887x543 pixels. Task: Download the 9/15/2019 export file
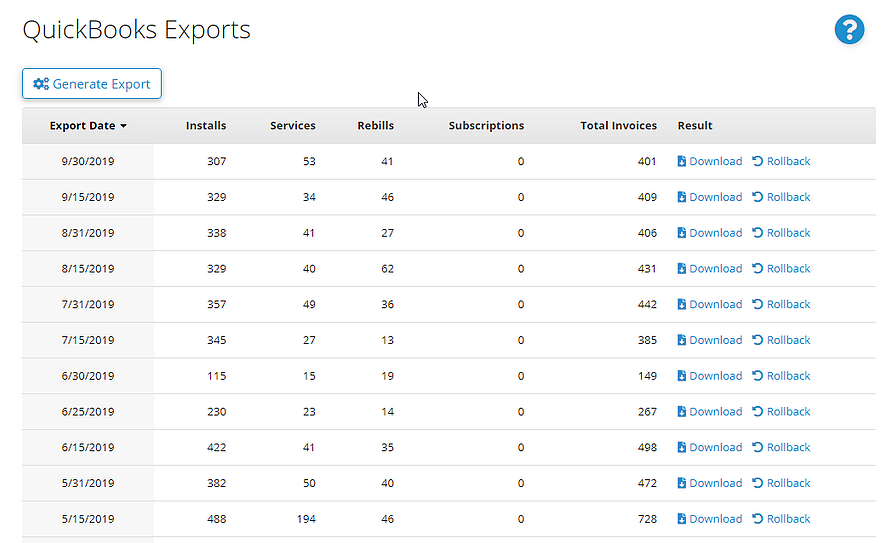tap(710, 197)
